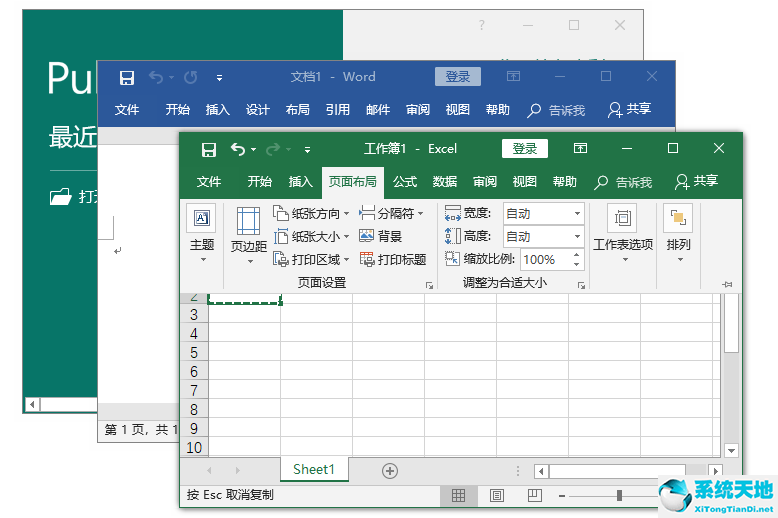The height and width of the screenshot is (518, 778).
Task: Switch to Page Break Preview view
Action: click(x=534, y=495)
